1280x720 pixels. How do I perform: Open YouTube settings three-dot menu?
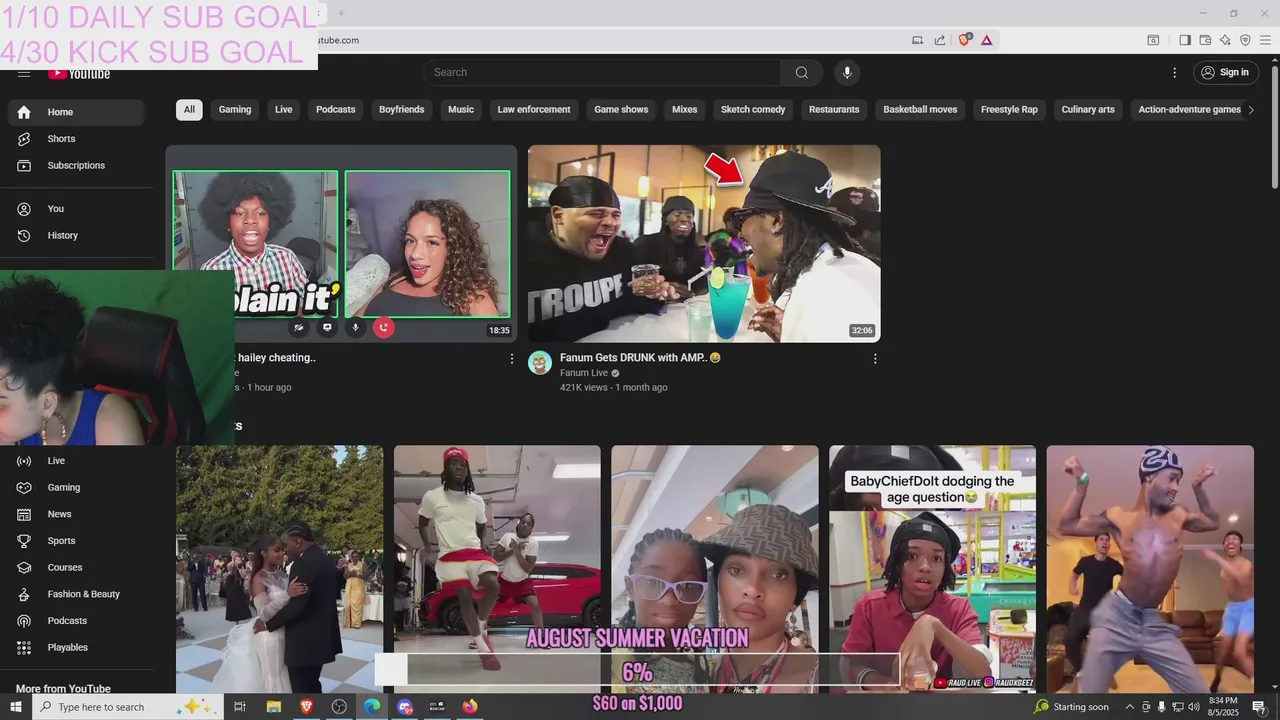point(1174,72)
